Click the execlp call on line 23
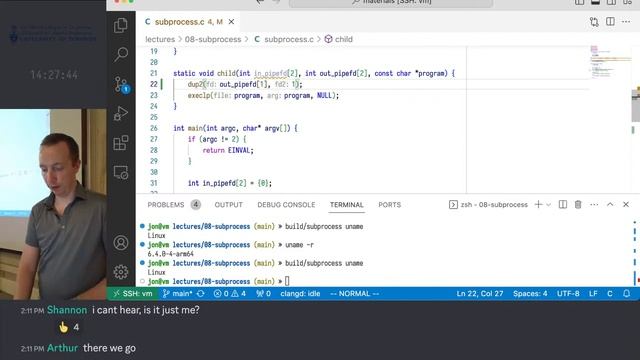640x360 pixels. (x=263, y=96)
